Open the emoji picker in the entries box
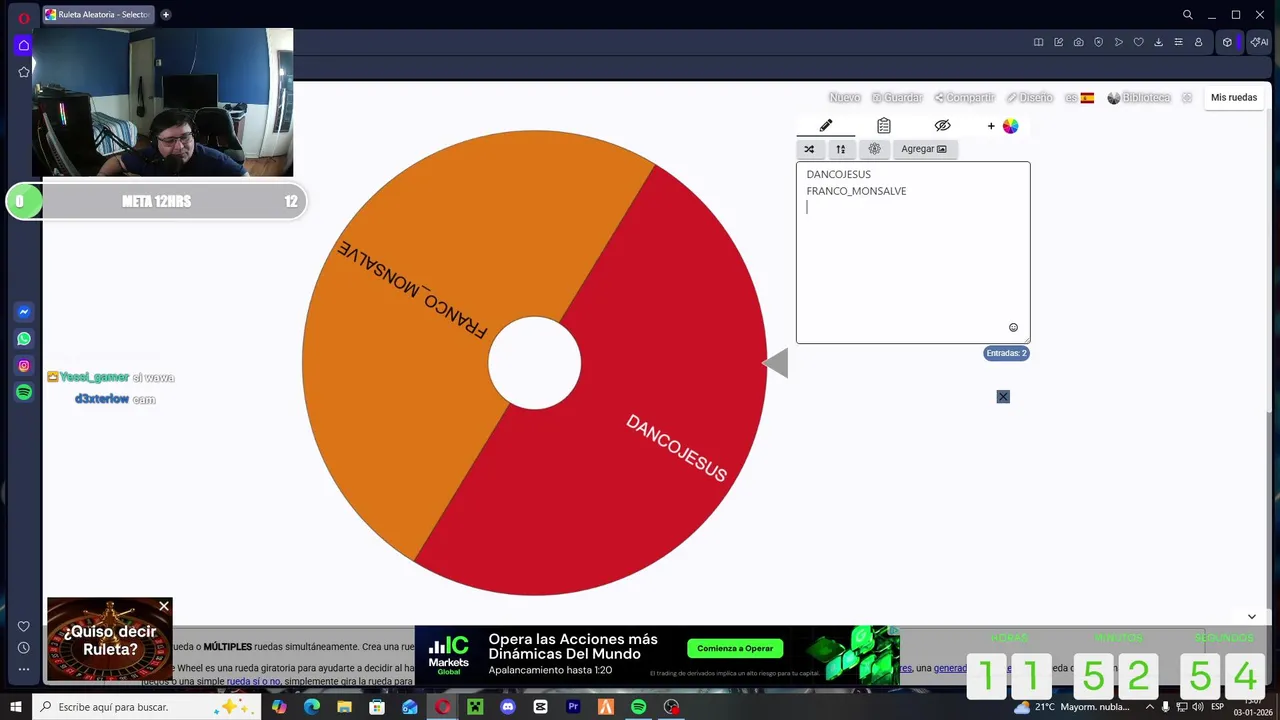 coord(1013,328)
